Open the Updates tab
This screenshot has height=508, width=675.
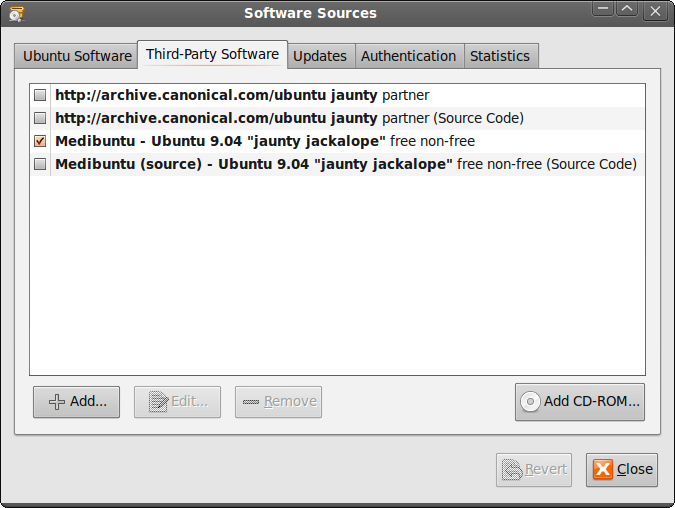pyautogui.click(x=320, y=56)
